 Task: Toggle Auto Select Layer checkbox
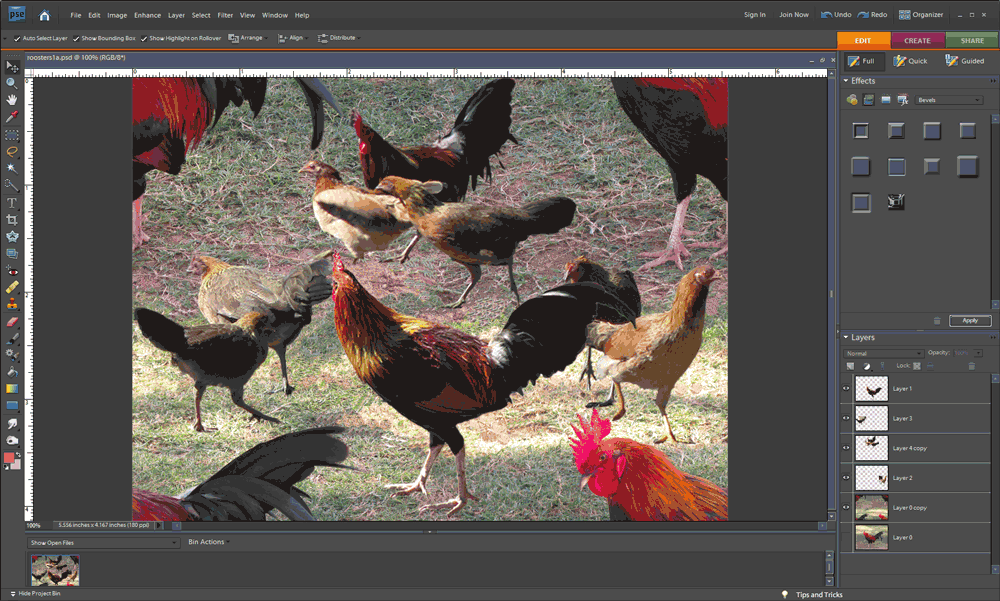pyautogui.click(x=17, y=39)
